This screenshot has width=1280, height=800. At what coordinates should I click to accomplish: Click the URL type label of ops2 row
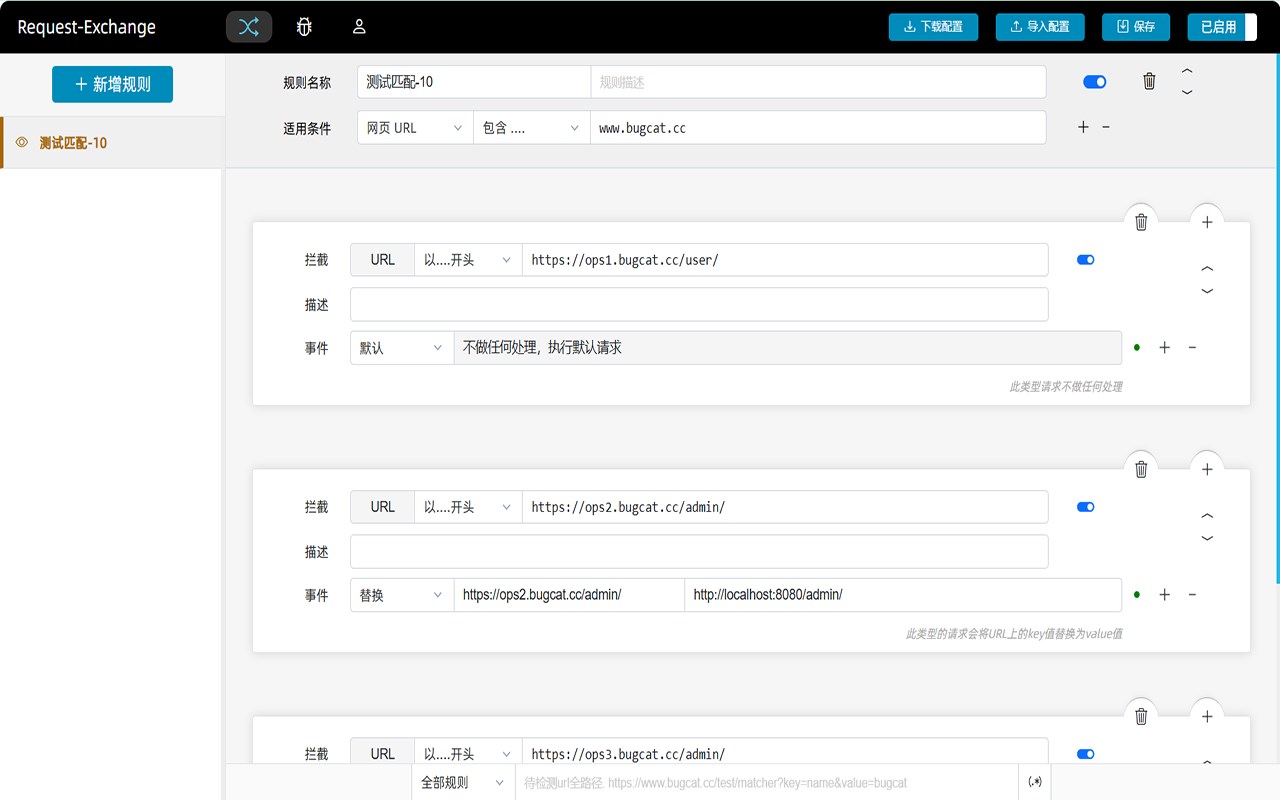(x=382, y=507)
